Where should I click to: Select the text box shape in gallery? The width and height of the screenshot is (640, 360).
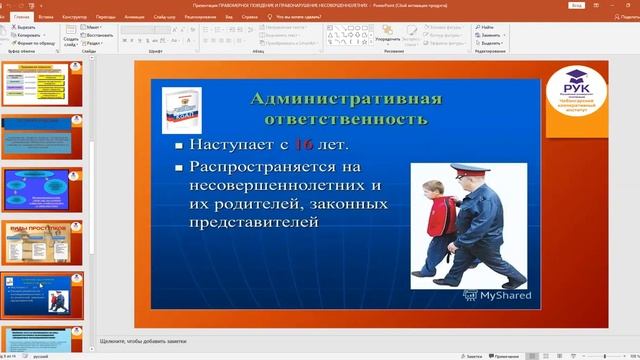tap(330, 28)
